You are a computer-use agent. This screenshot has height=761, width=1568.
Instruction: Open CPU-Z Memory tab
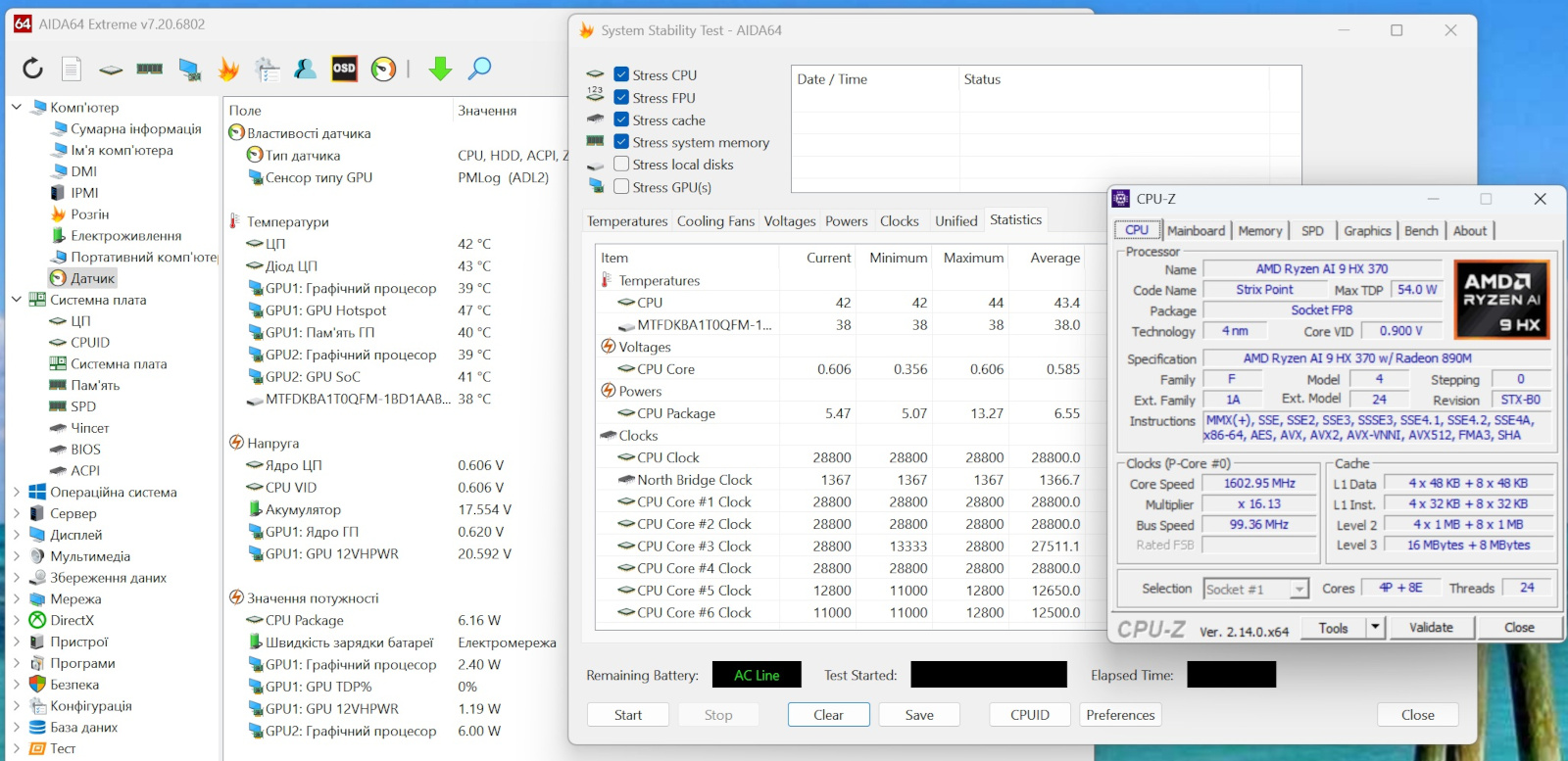pyautogui.click(x=1260, y=231)
